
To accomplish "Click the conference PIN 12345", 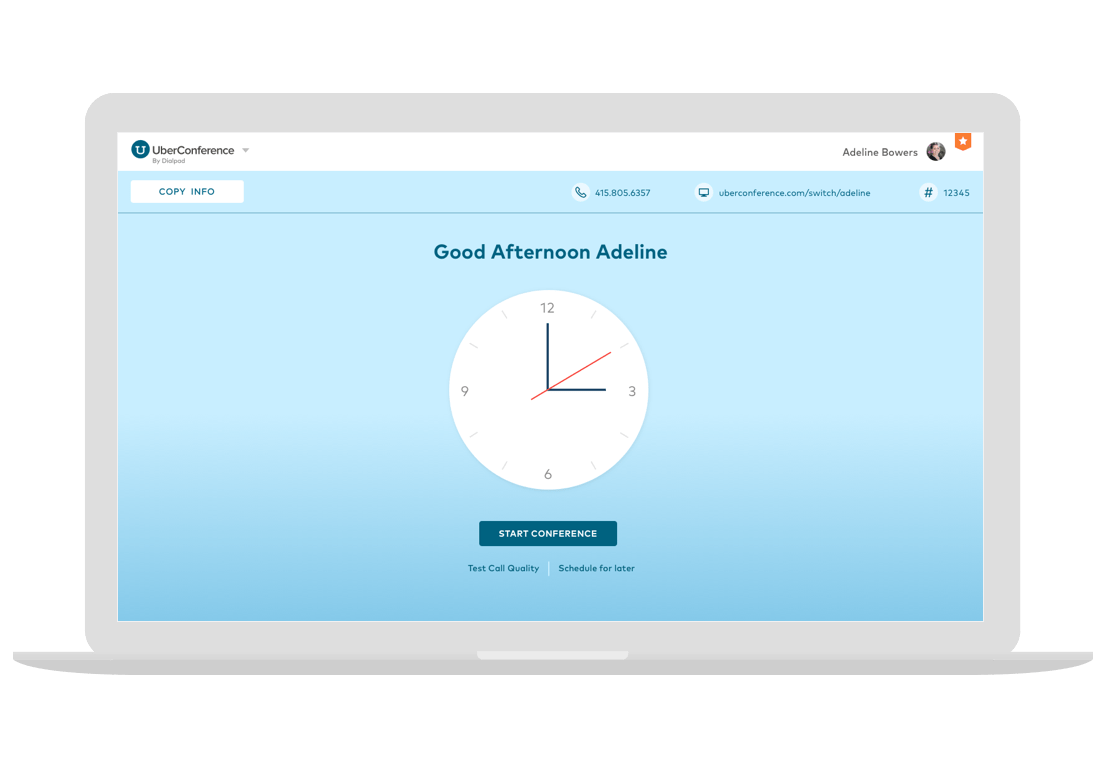I will point(955,192).
